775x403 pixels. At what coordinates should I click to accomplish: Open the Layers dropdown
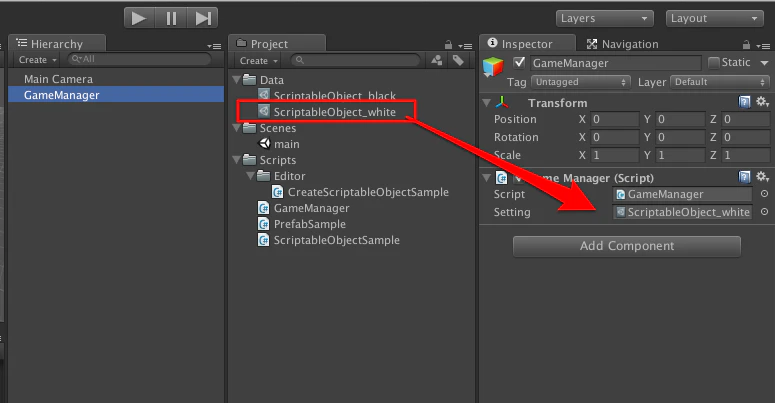[x=604, y=19]
